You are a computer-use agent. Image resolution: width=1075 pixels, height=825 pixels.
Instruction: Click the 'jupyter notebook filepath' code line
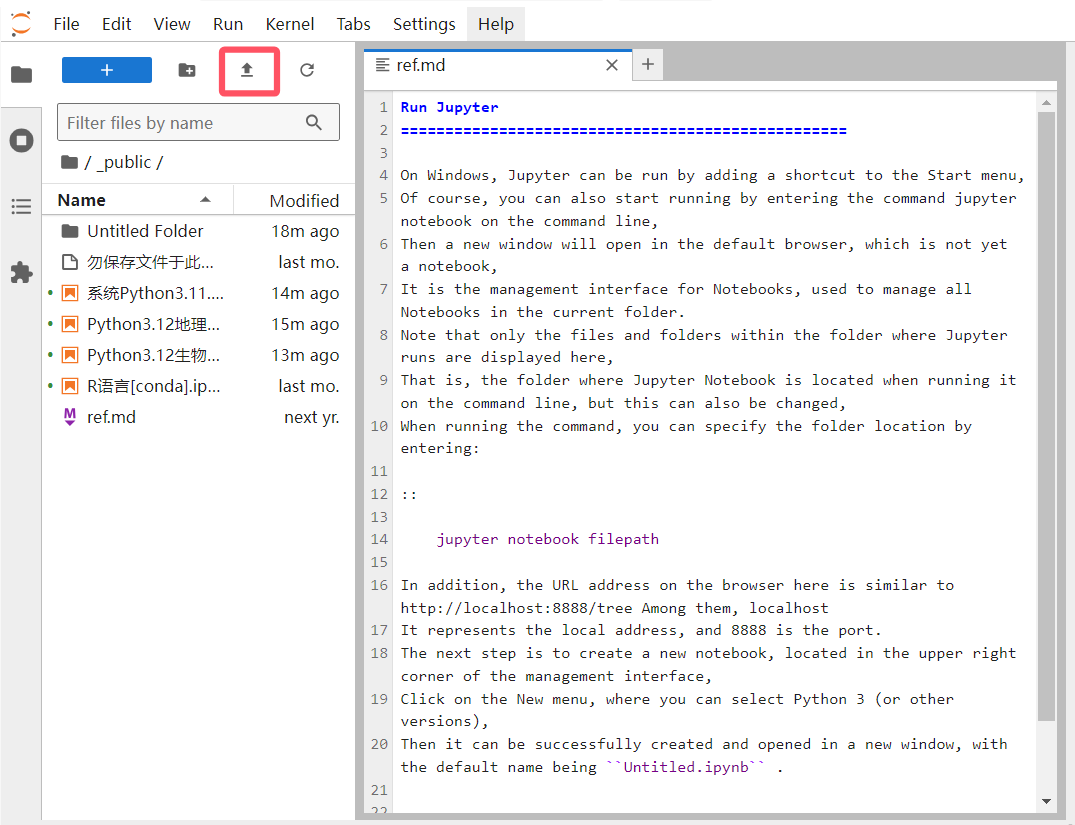click(x=548, y=539)
